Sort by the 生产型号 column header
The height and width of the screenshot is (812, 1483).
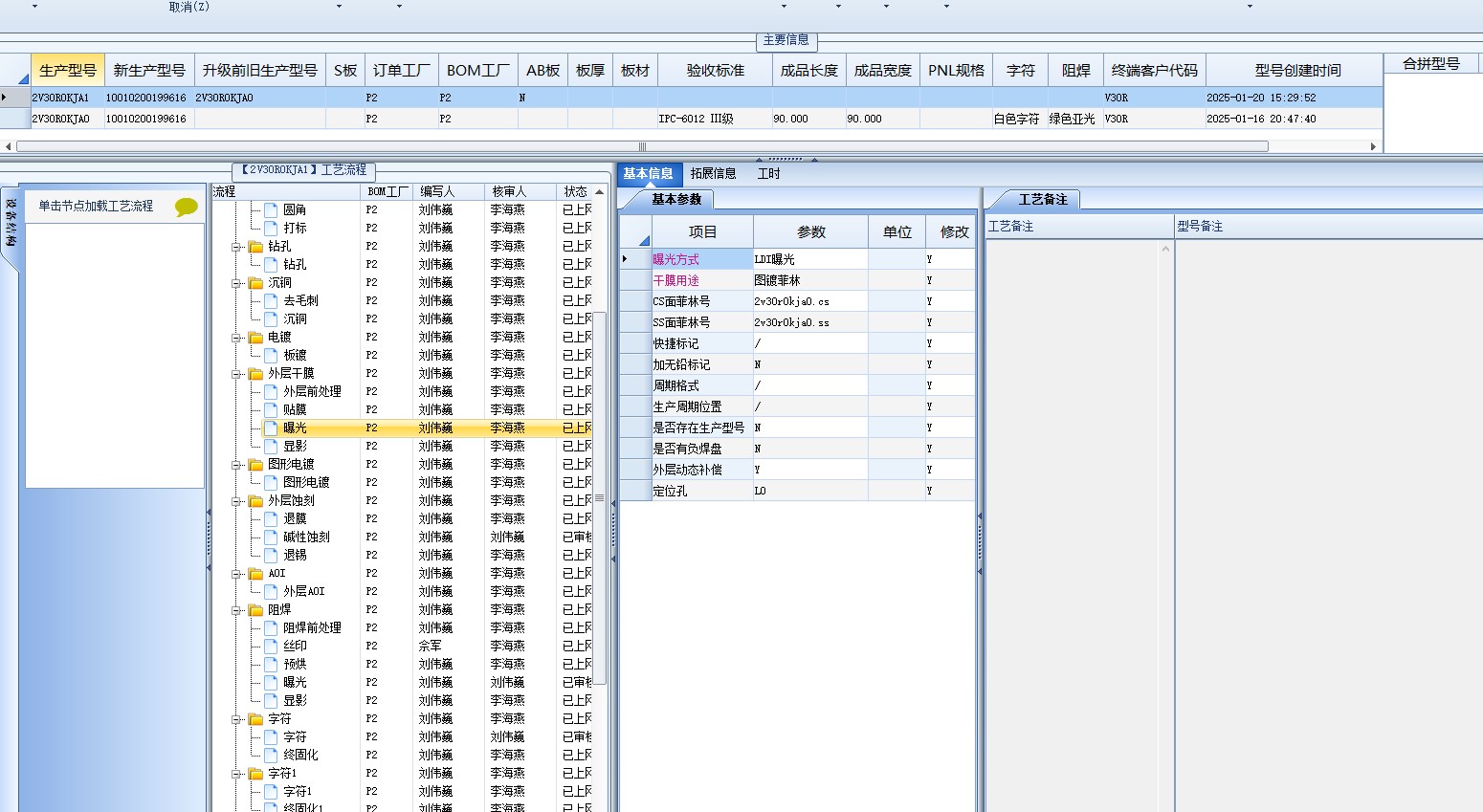tap(68, 70)
